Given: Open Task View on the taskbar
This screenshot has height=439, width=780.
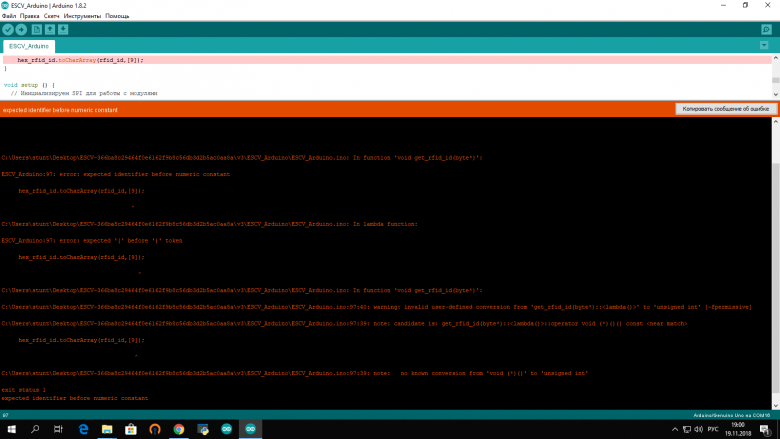Looking at the screenshot, I should pos(58,429).
